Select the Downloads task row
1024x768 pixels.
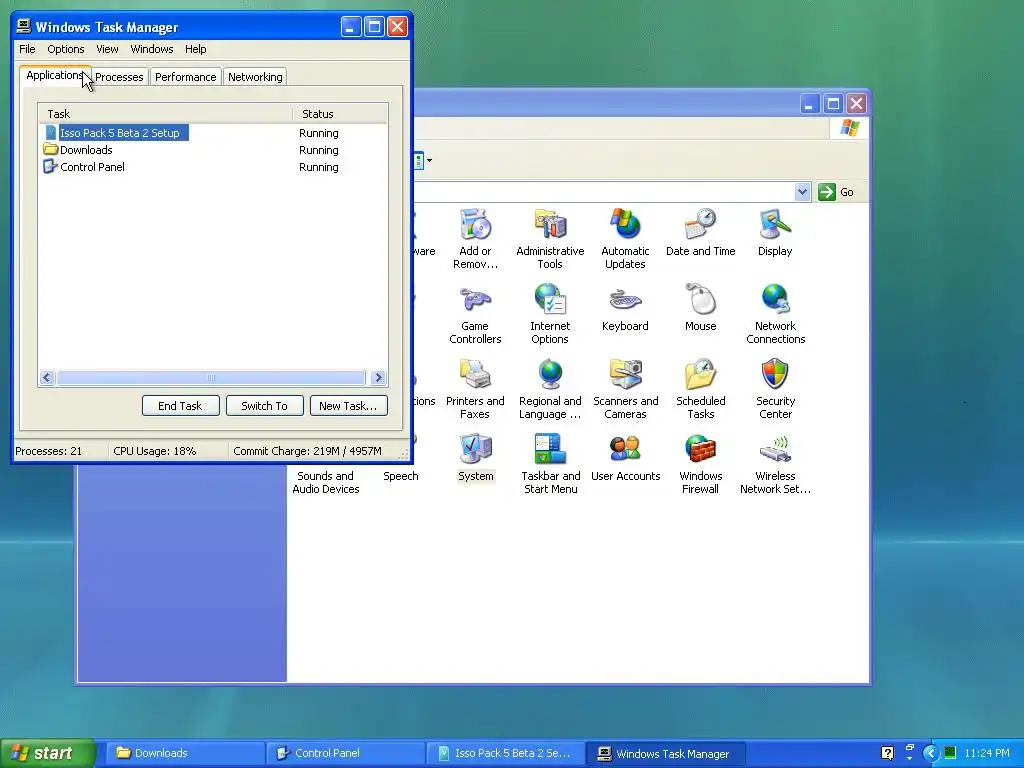tap(213, 150)
